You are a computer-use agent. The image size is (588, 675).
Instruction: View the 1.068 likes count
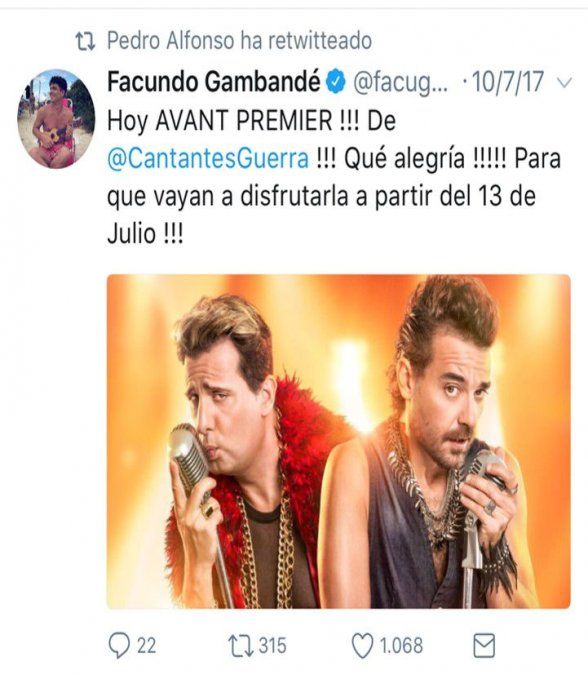point(401,646)
